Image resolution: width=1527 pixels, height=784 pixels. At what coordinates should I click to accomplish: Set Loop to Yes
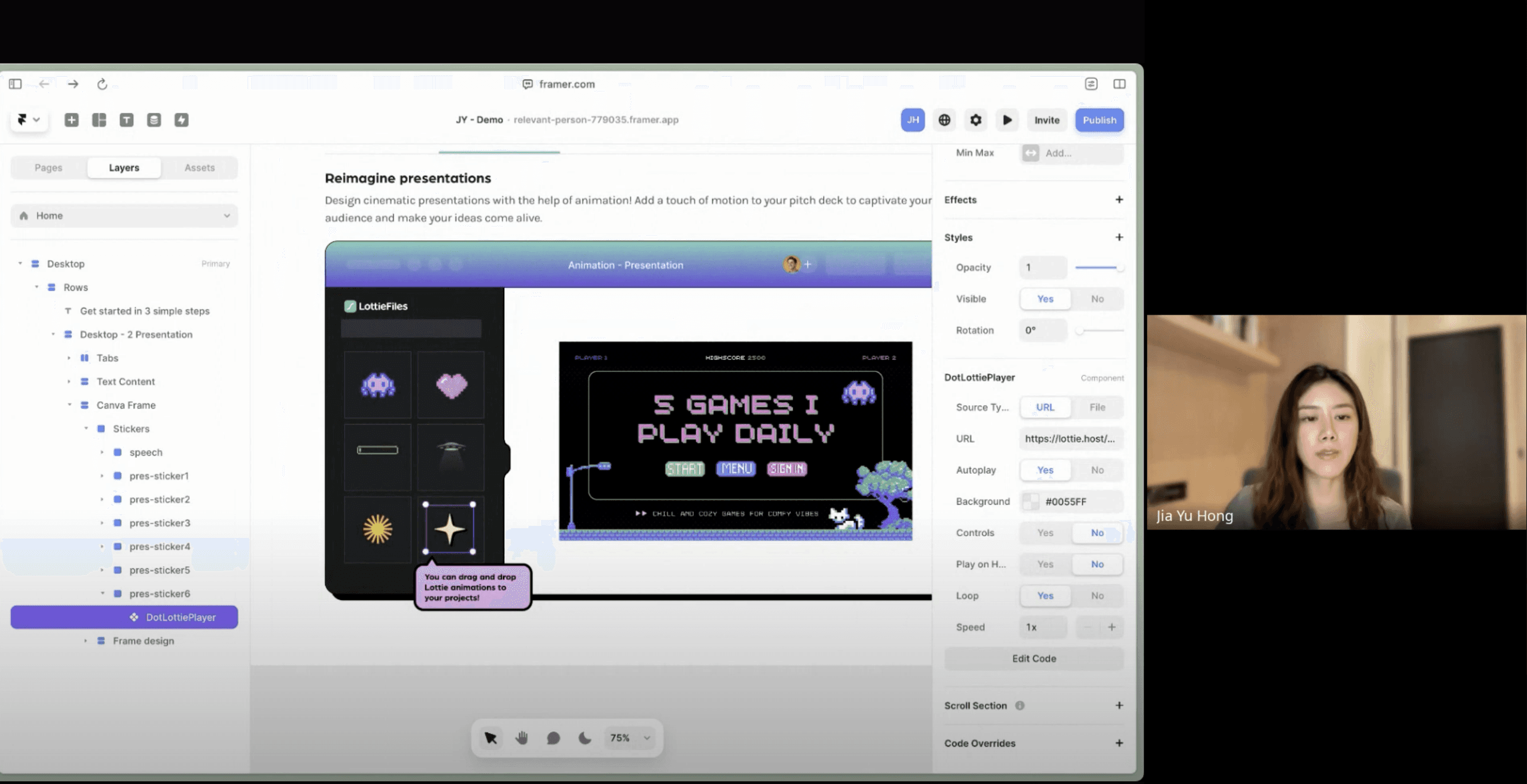click(1045, 596)
